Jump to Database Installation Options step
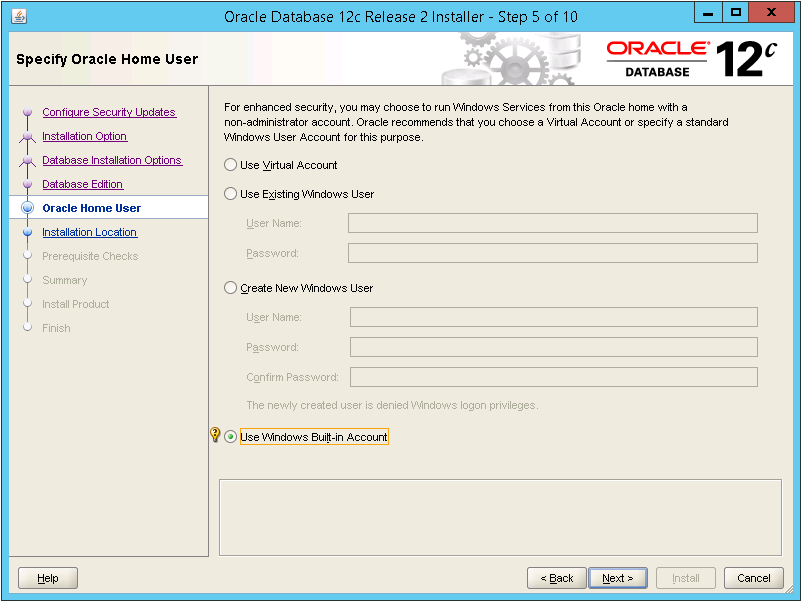This screenshot has height=601, width=802. click(111, 160)
